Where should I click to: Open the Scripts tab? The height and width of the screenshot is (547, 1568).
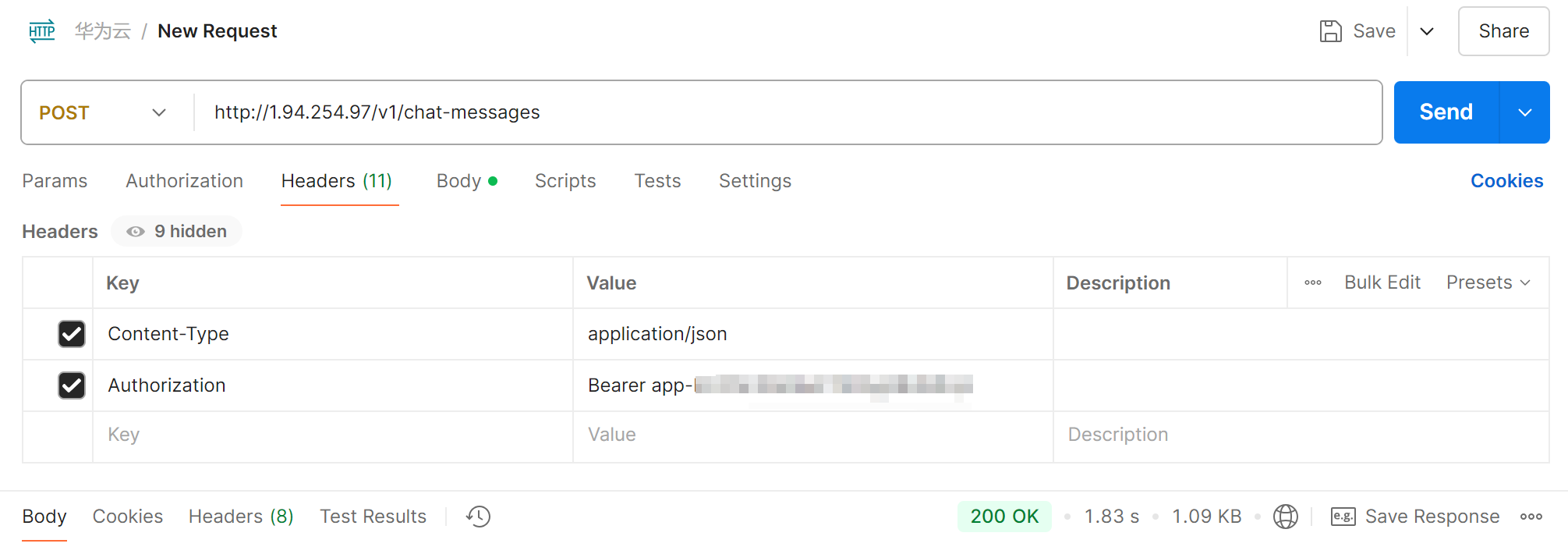tap(565, 181)
